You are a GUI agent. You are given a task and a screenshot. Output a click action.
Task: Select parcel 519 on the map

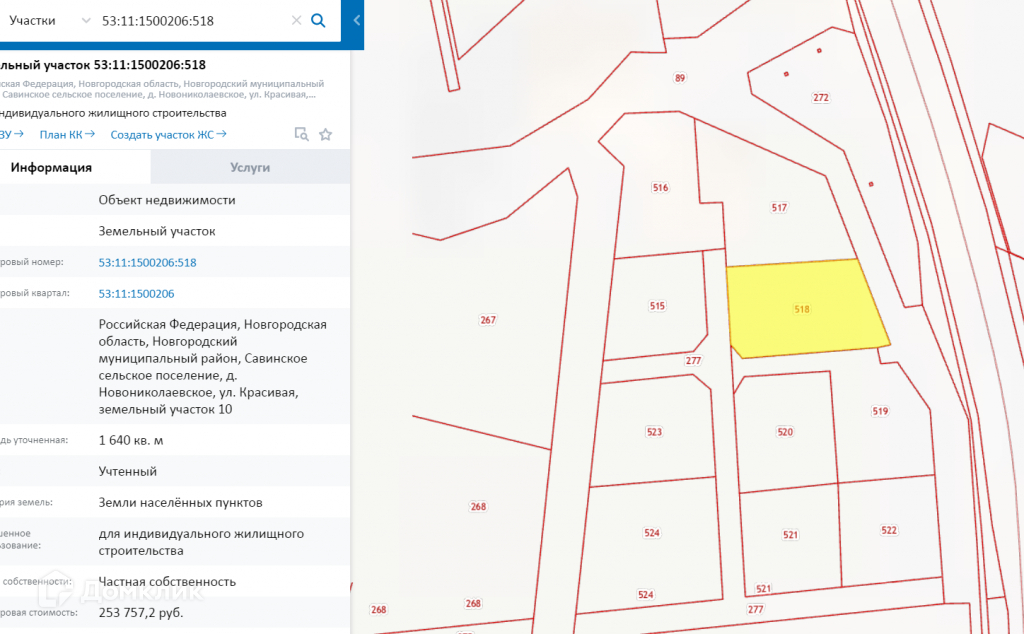click(x=880, y=411)
